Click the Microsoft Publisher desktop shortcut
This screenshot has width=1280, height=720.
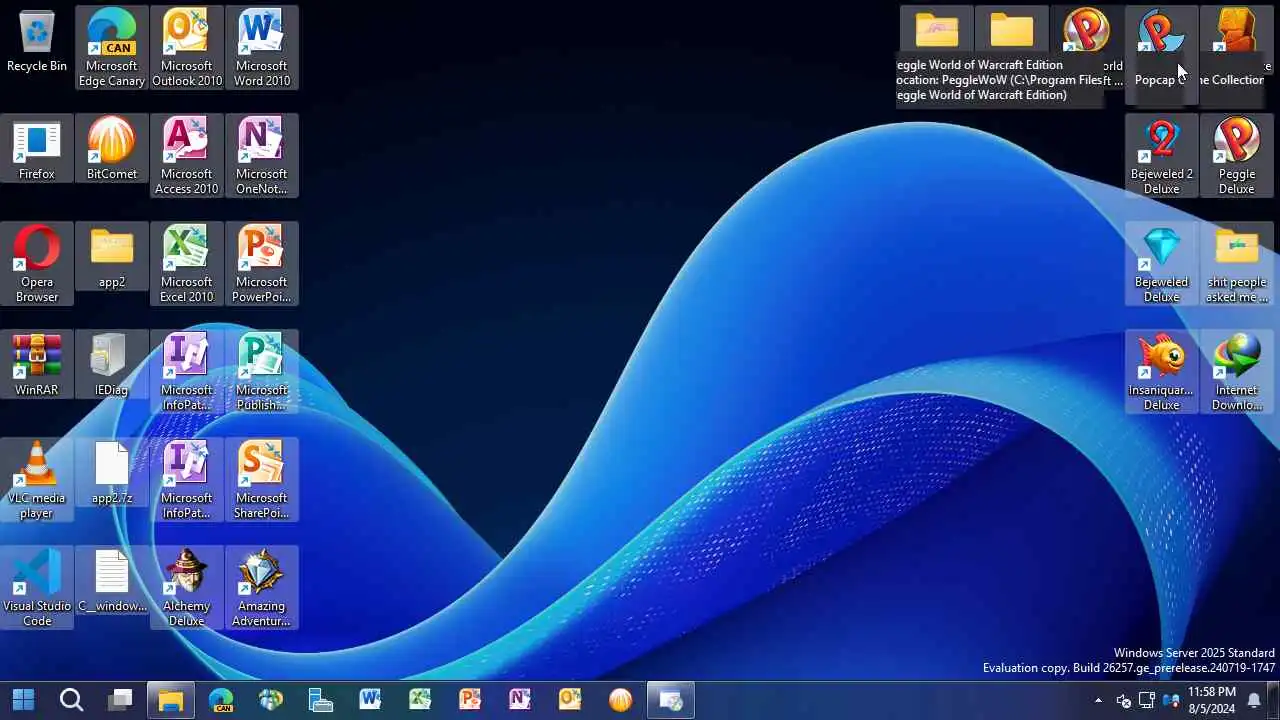coord(262,371)
